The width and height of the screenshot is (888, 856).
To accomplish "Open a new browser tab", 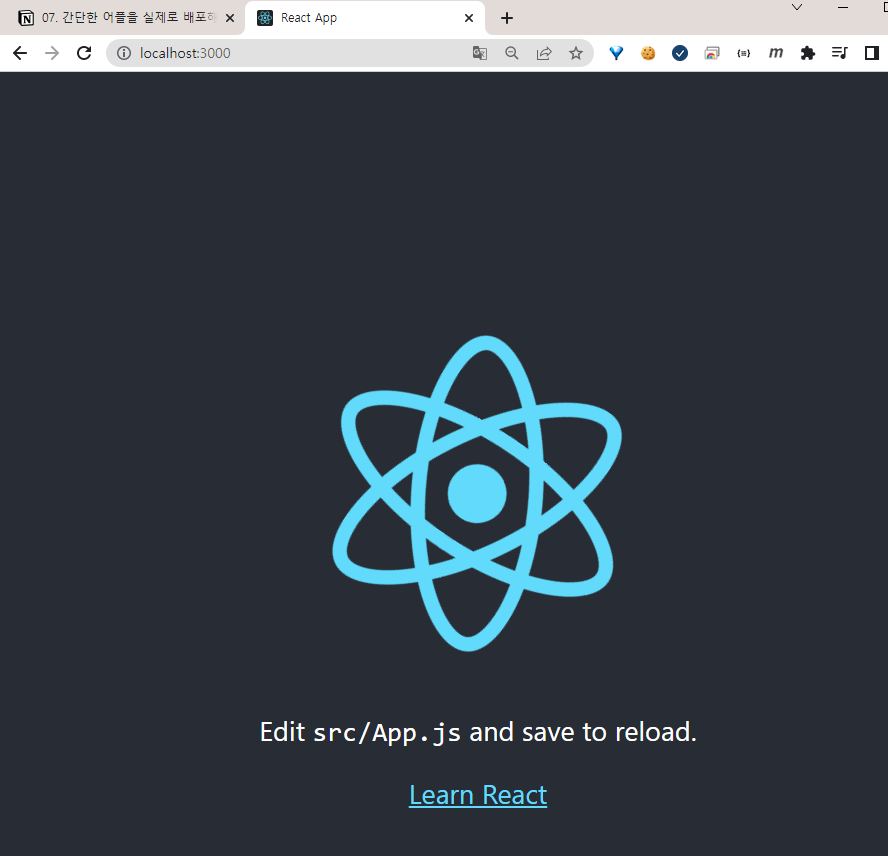I will tap(507, 18).
